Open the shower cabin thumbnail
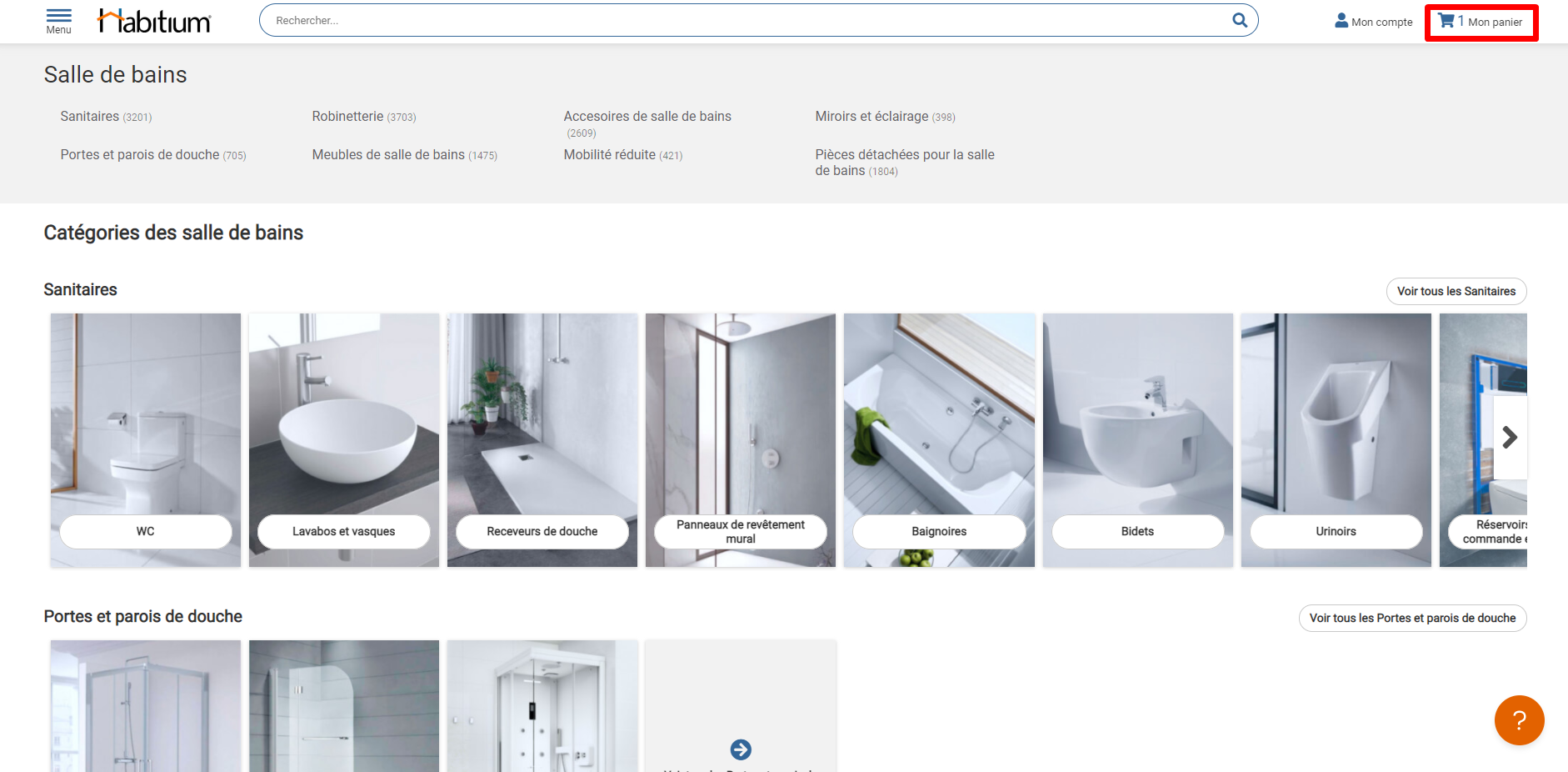 click(542, 706)
